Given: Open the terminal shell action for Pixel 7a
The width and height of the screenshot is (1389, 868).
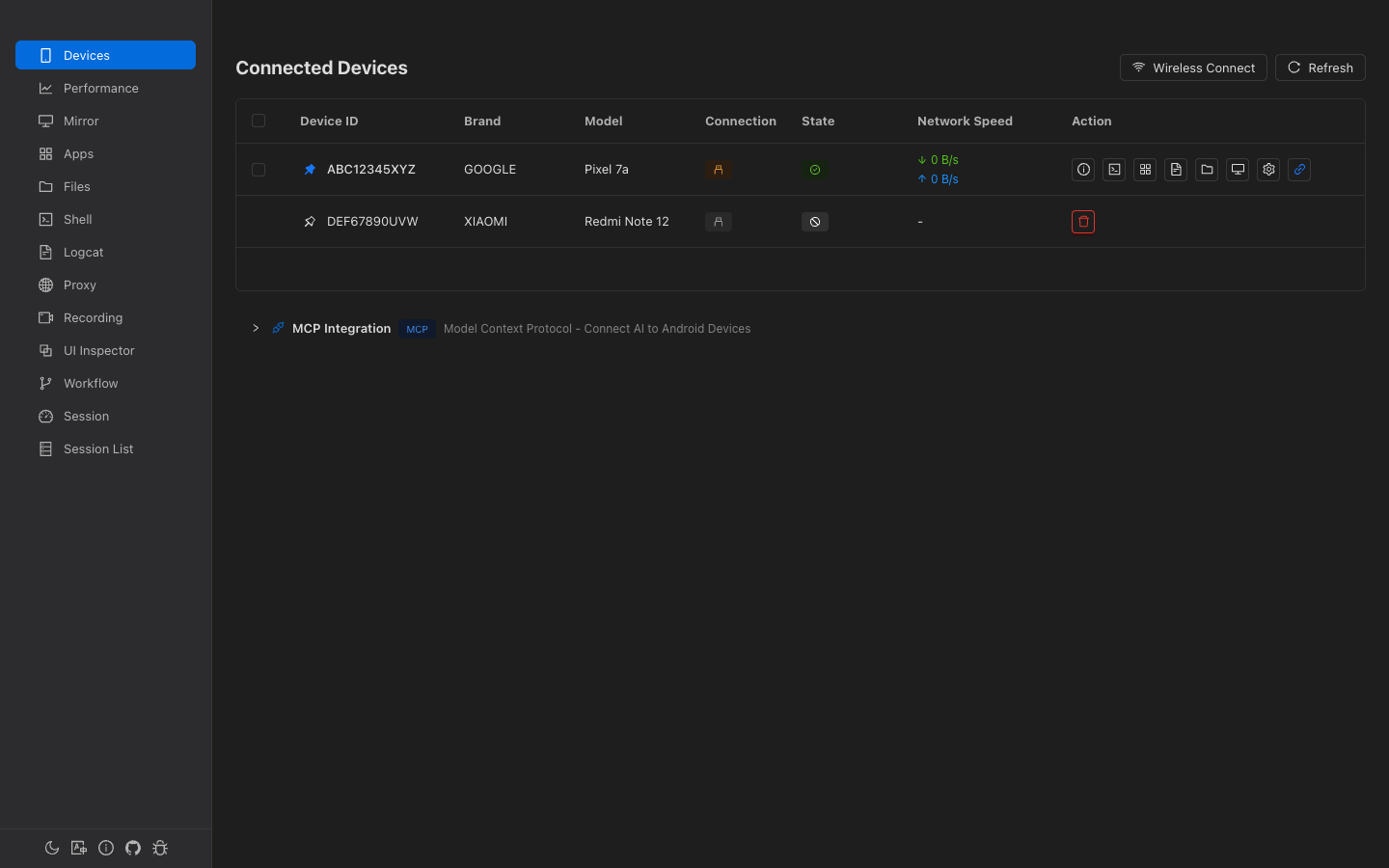Looking at the screenshot, I should 1114,169.
